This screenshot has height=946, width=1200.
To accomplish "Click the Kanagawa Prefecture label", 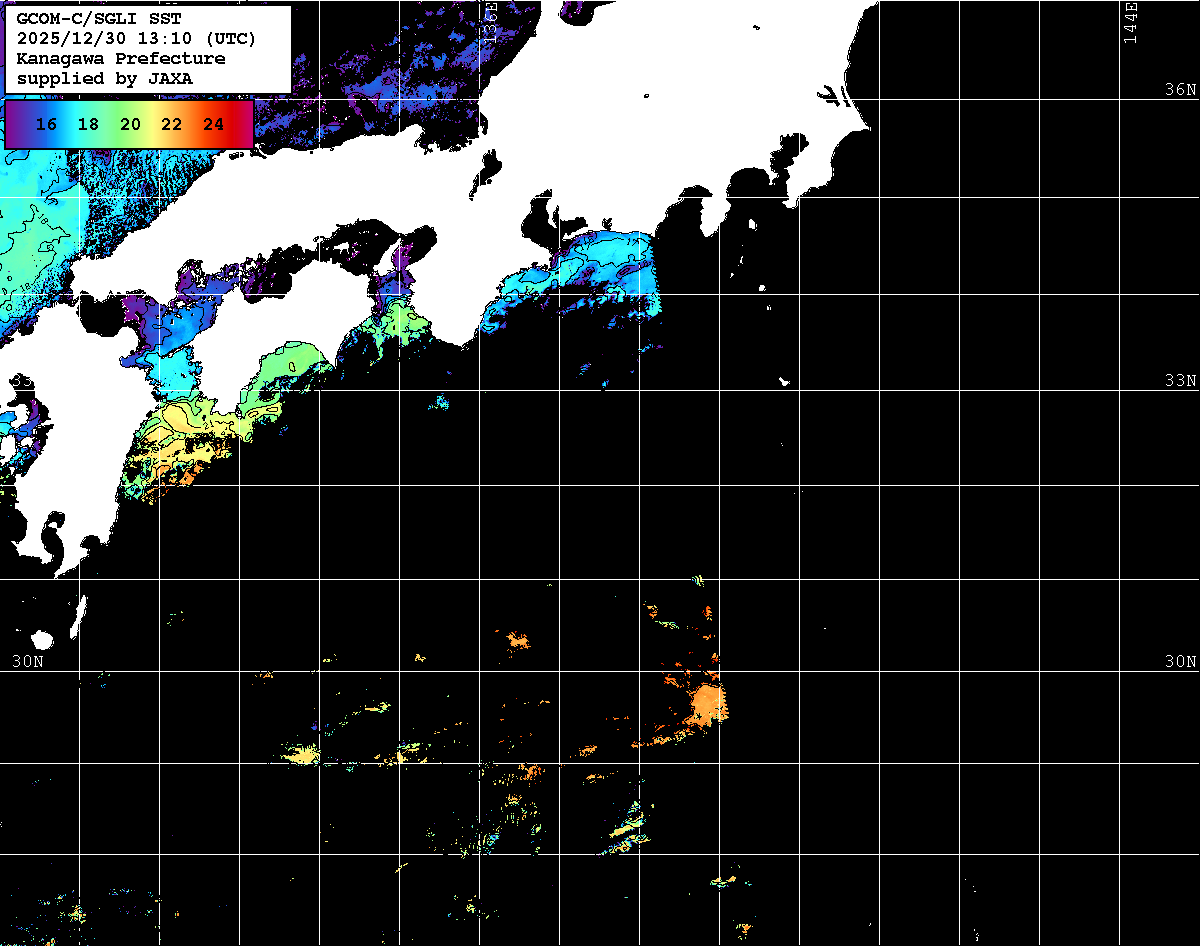I will point(121,59).
